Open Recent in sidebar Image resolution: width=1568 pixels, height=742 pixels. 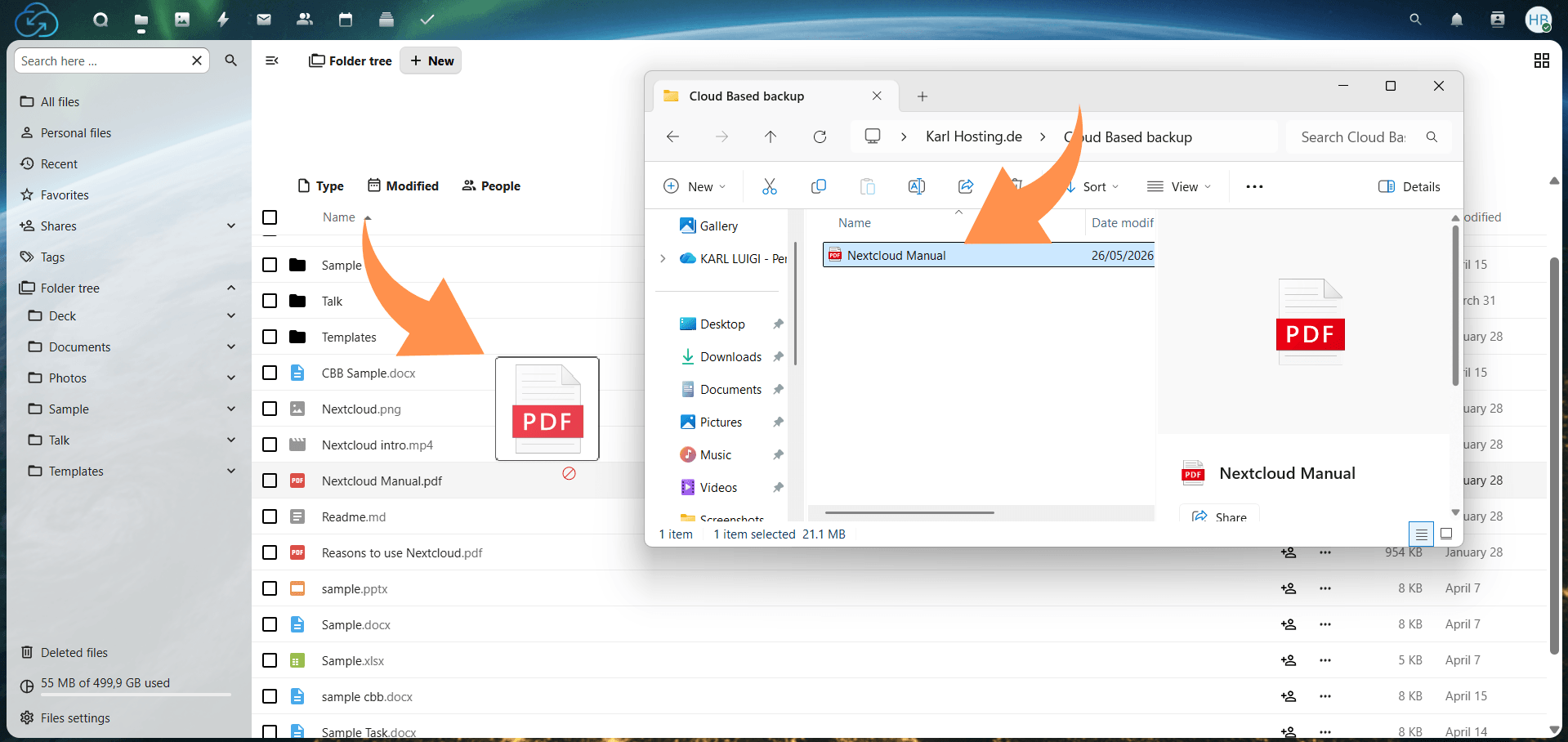coord(59,163)
